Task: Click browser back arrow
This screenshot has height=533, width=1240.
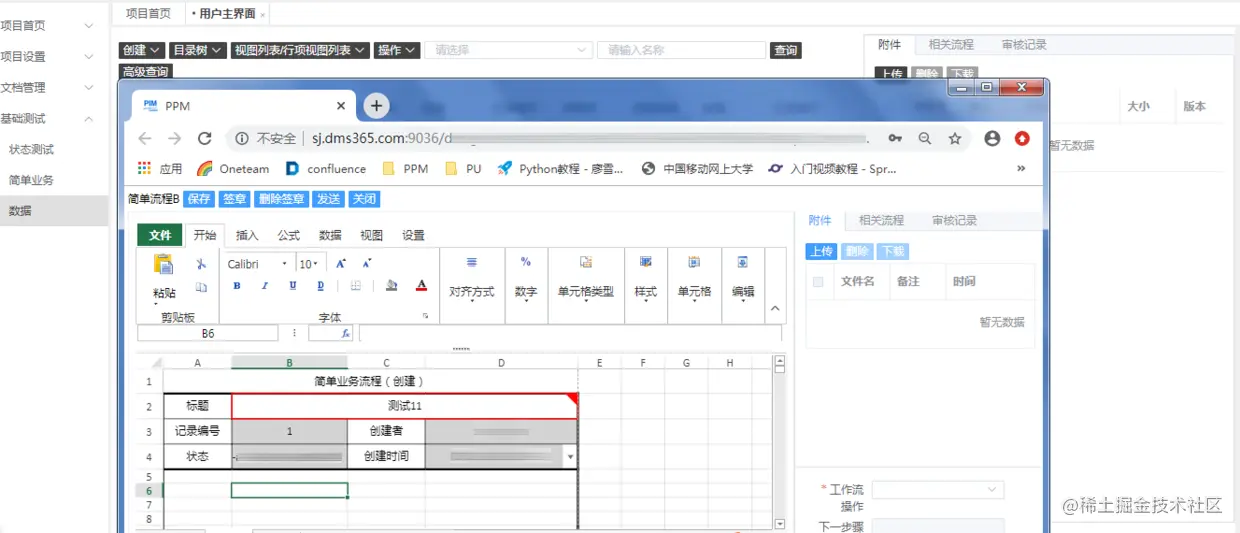Action: coord(145,139)
